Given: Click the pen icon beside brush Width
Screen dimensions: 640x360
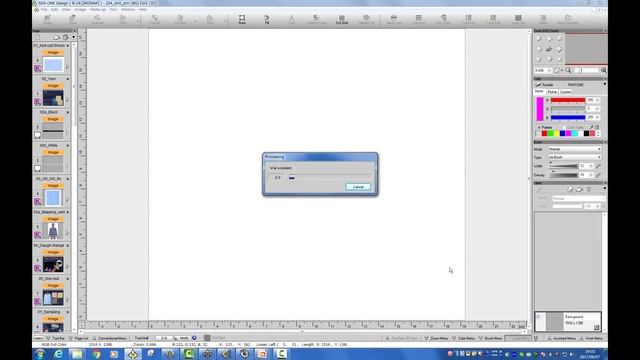Looking at the screenshot, I should click(x=598, y=166).
